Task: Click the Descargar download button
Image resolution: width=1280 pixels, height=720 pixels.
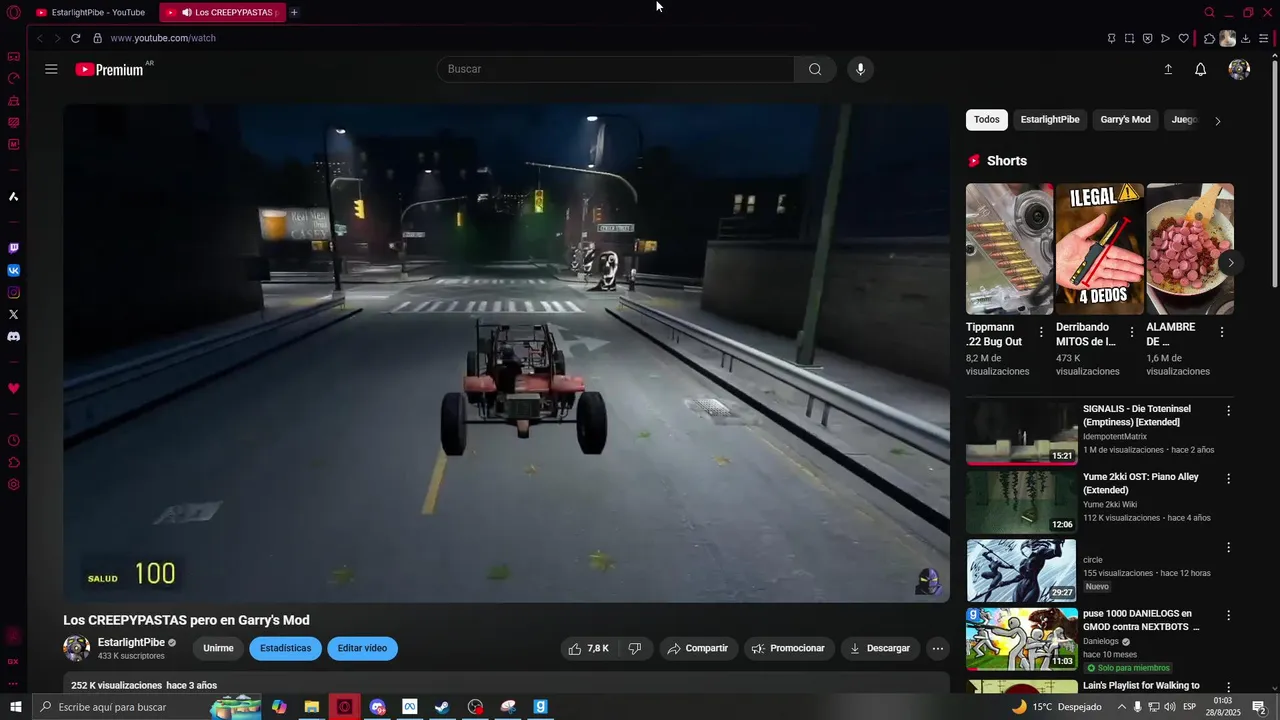Action: (880, 648)
